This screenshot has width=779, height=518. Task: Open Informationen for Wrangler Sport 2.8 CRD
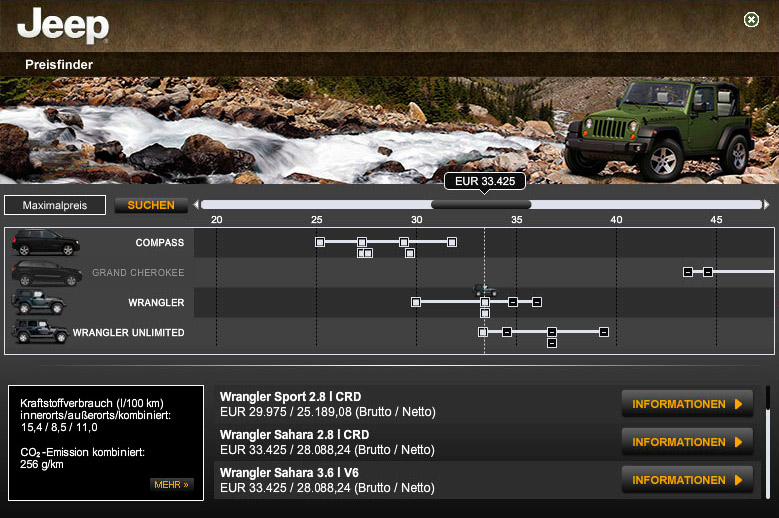687,404
